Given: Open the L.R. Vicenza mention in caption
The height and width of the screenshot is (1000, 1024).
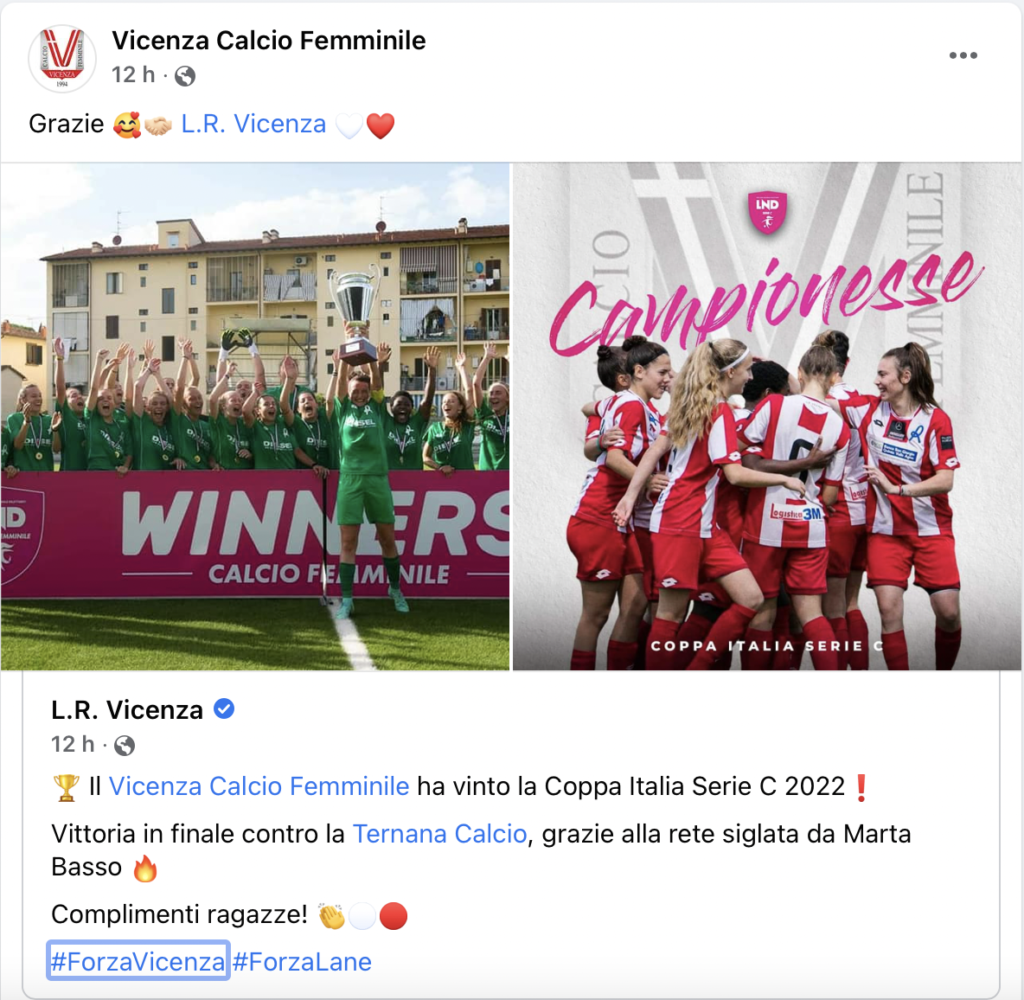Looking at the screenshot, I should pos(253,124).
